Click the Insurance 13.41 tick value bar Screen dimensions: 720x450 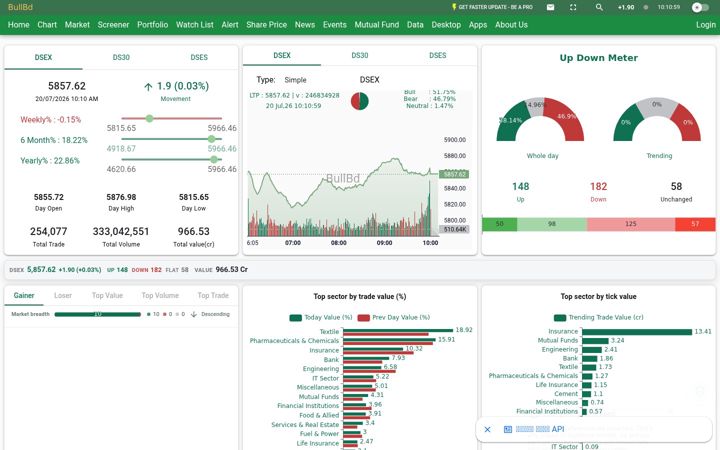(x=637, y=332)
